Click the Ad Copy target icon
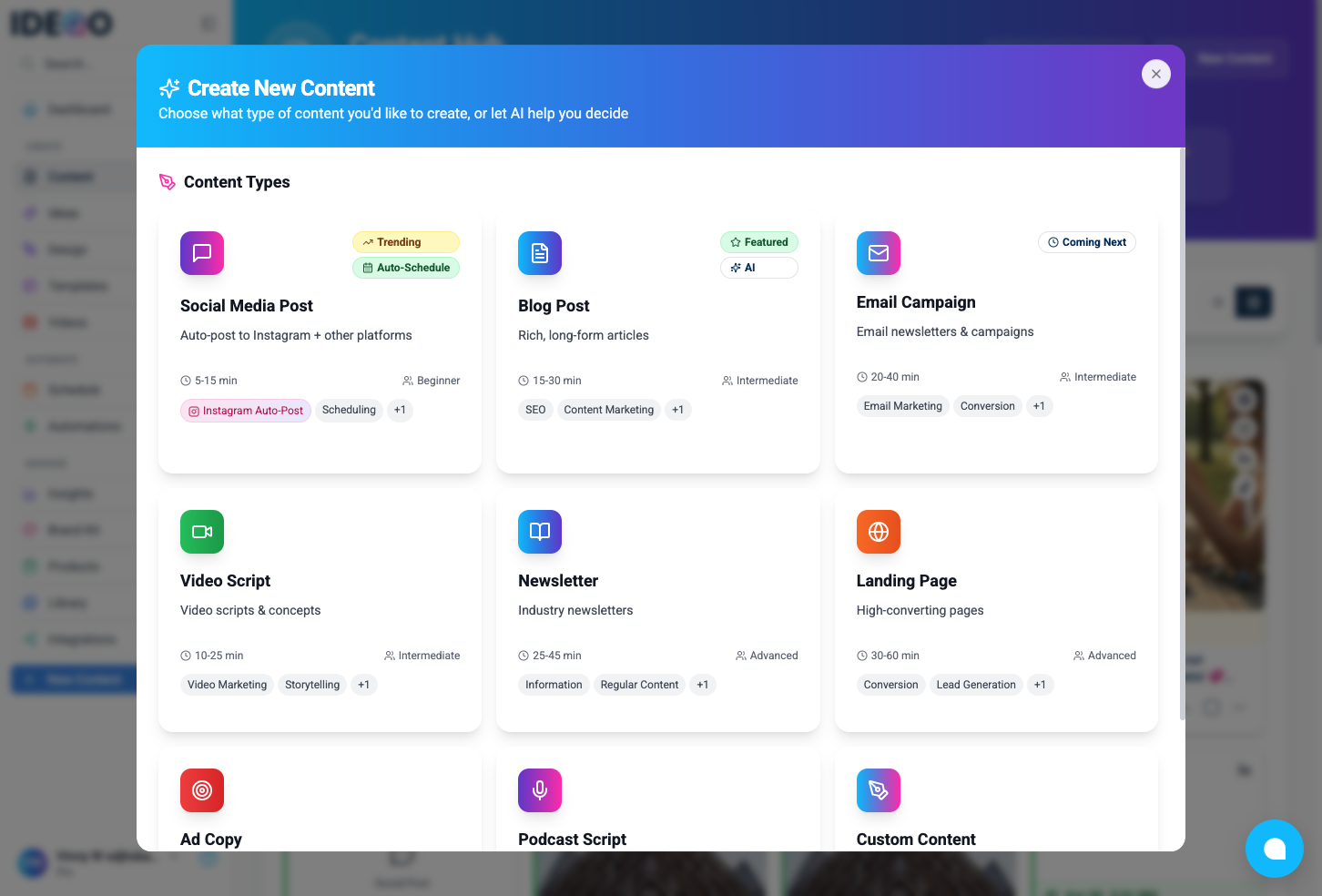The height and width of the screenshot is (896, 1322). [202, 790]
